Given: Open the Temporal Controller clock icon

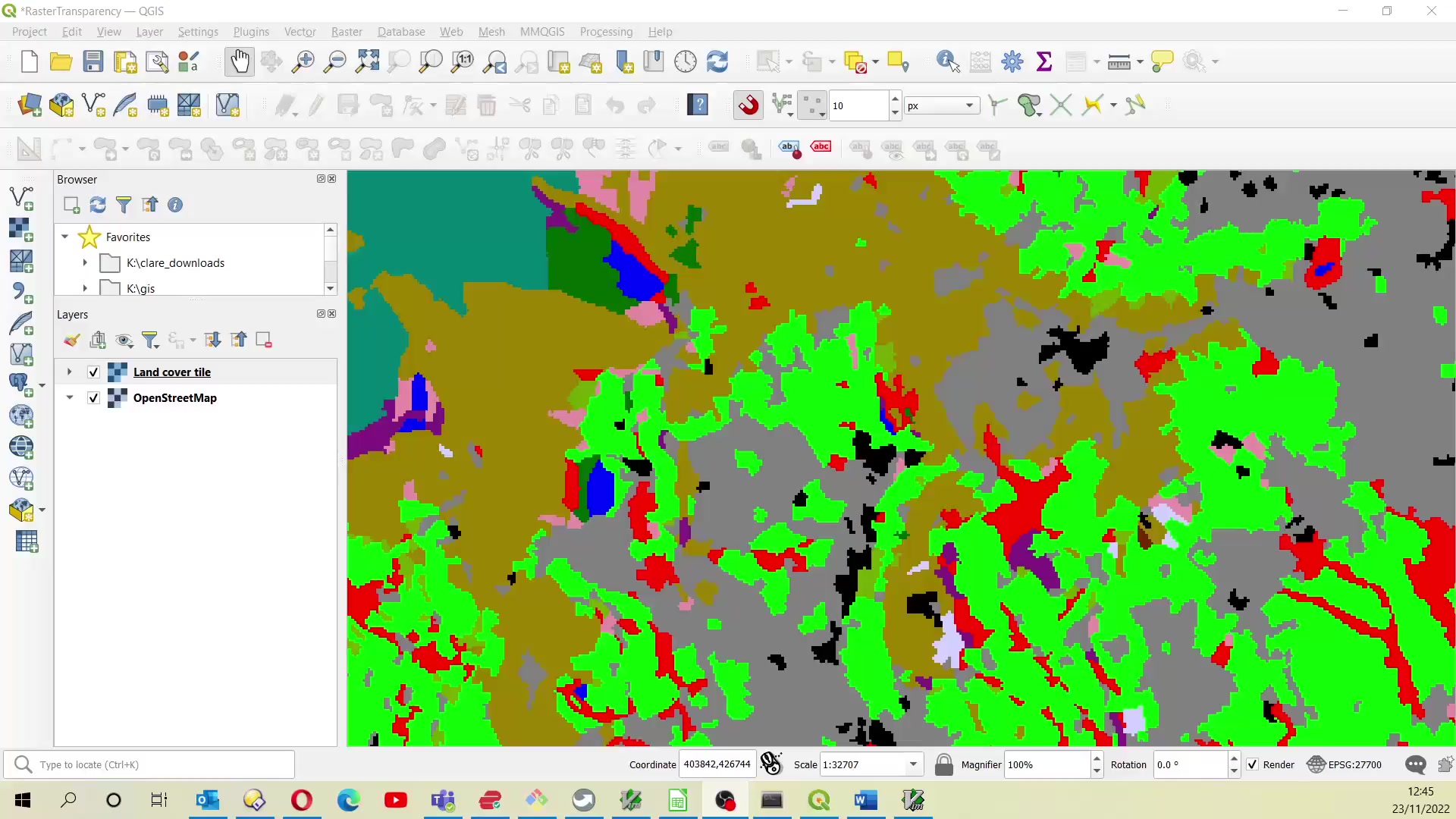Looking at the screenshot, I should (x=686, y=61).
